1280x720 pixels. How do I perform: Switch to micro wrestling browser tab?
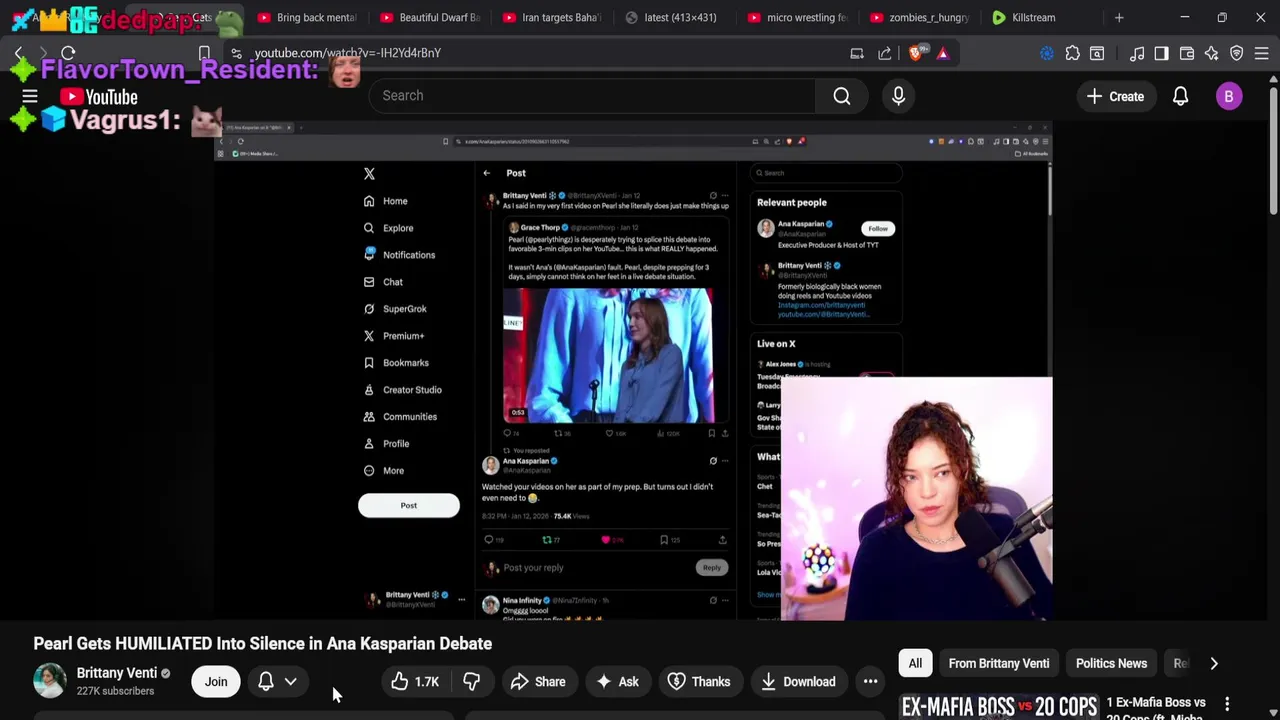[x=797, y=17]
